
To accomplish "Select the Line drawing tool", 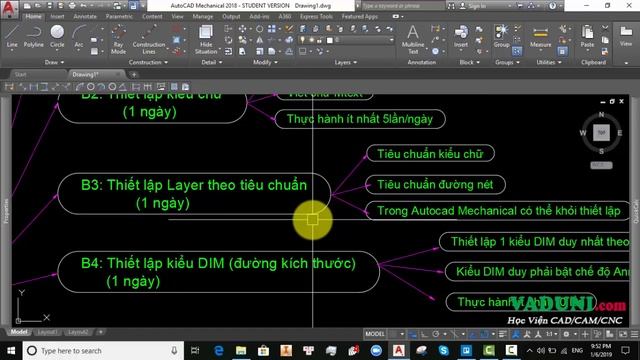I will 12,36.
